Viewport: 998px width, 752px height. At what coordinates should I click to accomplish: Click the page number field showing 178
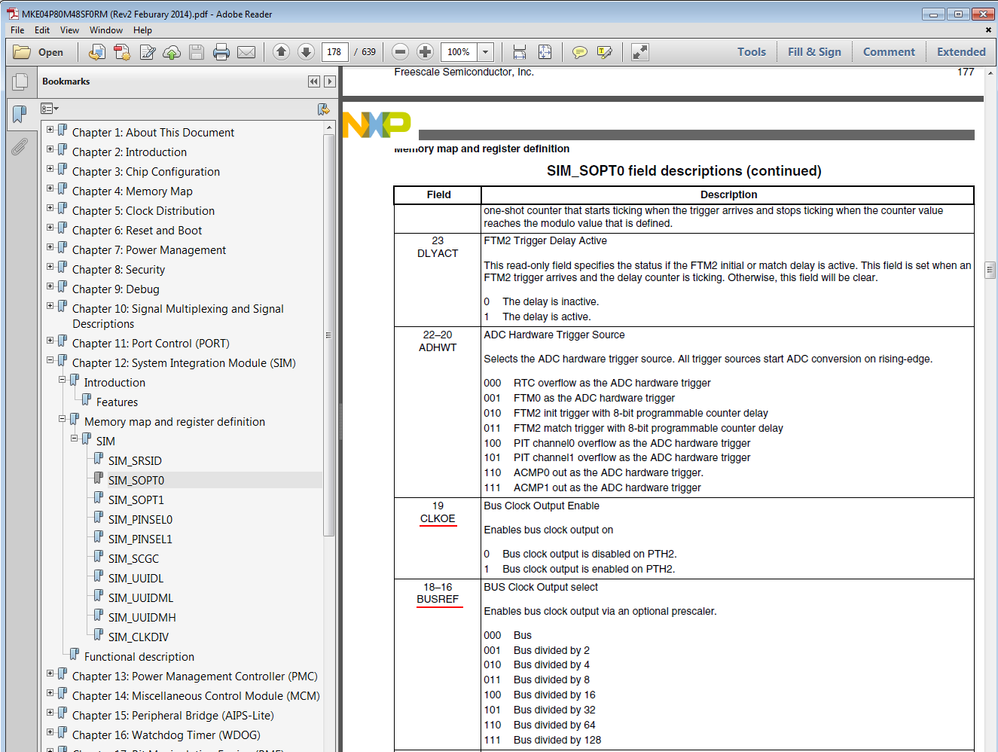click(x=335, y=52)
